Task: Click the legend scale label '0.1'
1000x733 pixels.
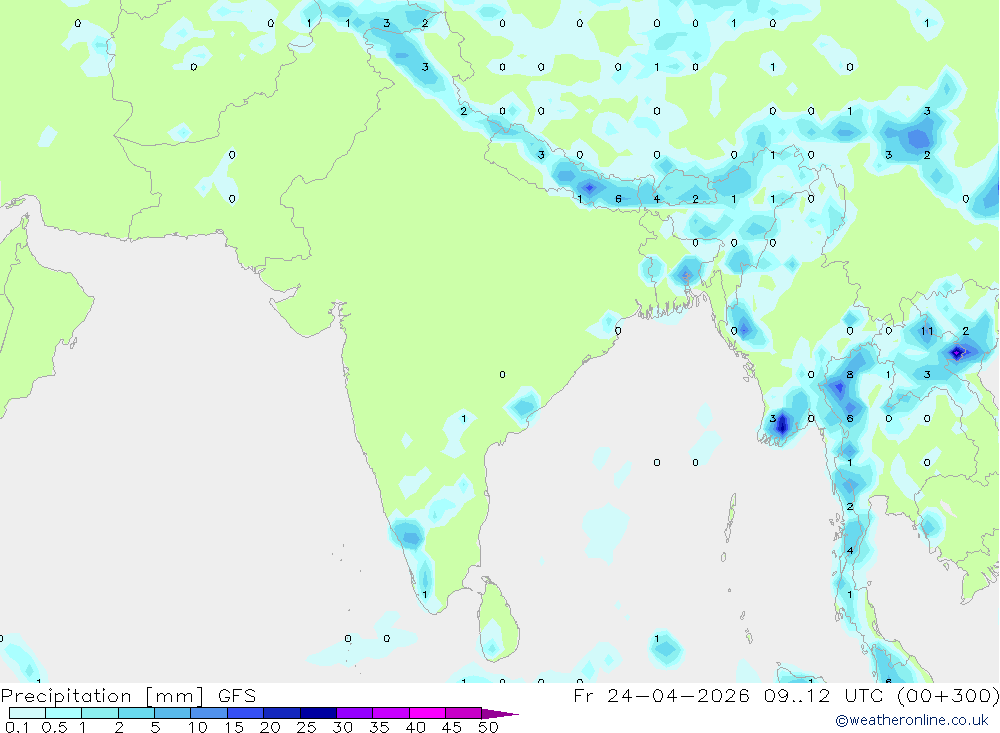Action: 17,727
